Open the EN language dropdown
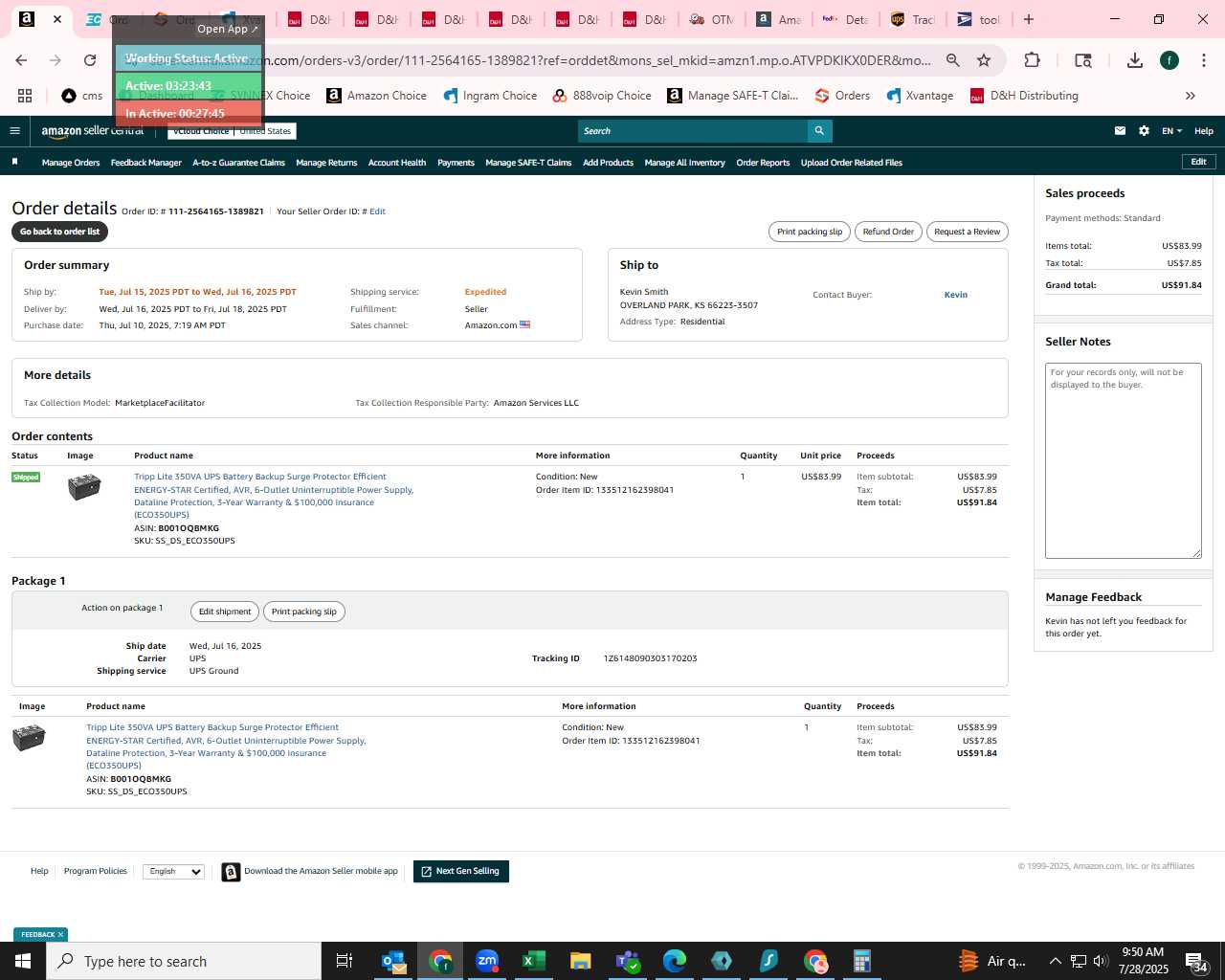This screenshot has height=980, width=1225. (1171, 131)
